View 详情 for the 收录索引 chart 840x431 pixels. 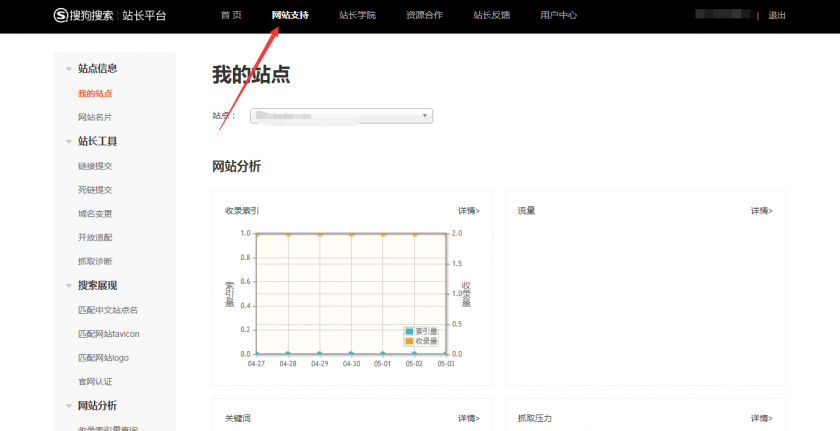468,211
